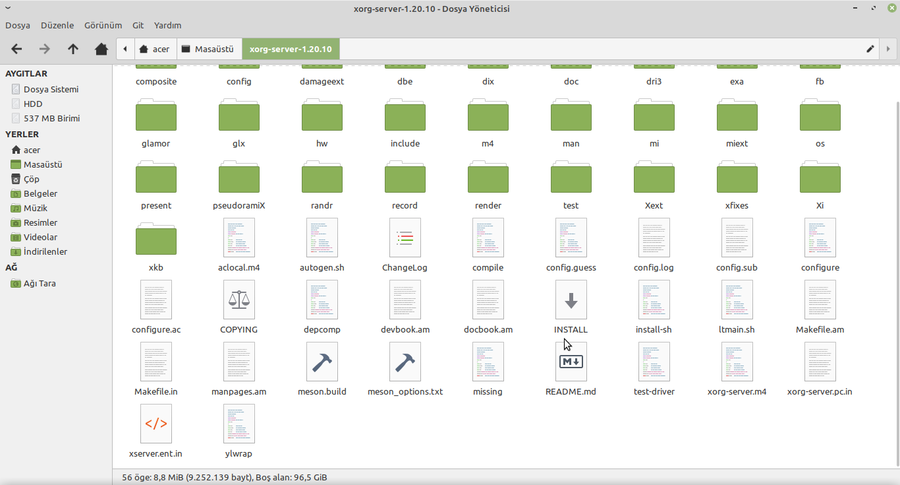Go forward with the right arrow button
The width and height of the screenshot is (900, 485).
pos(44,49)
